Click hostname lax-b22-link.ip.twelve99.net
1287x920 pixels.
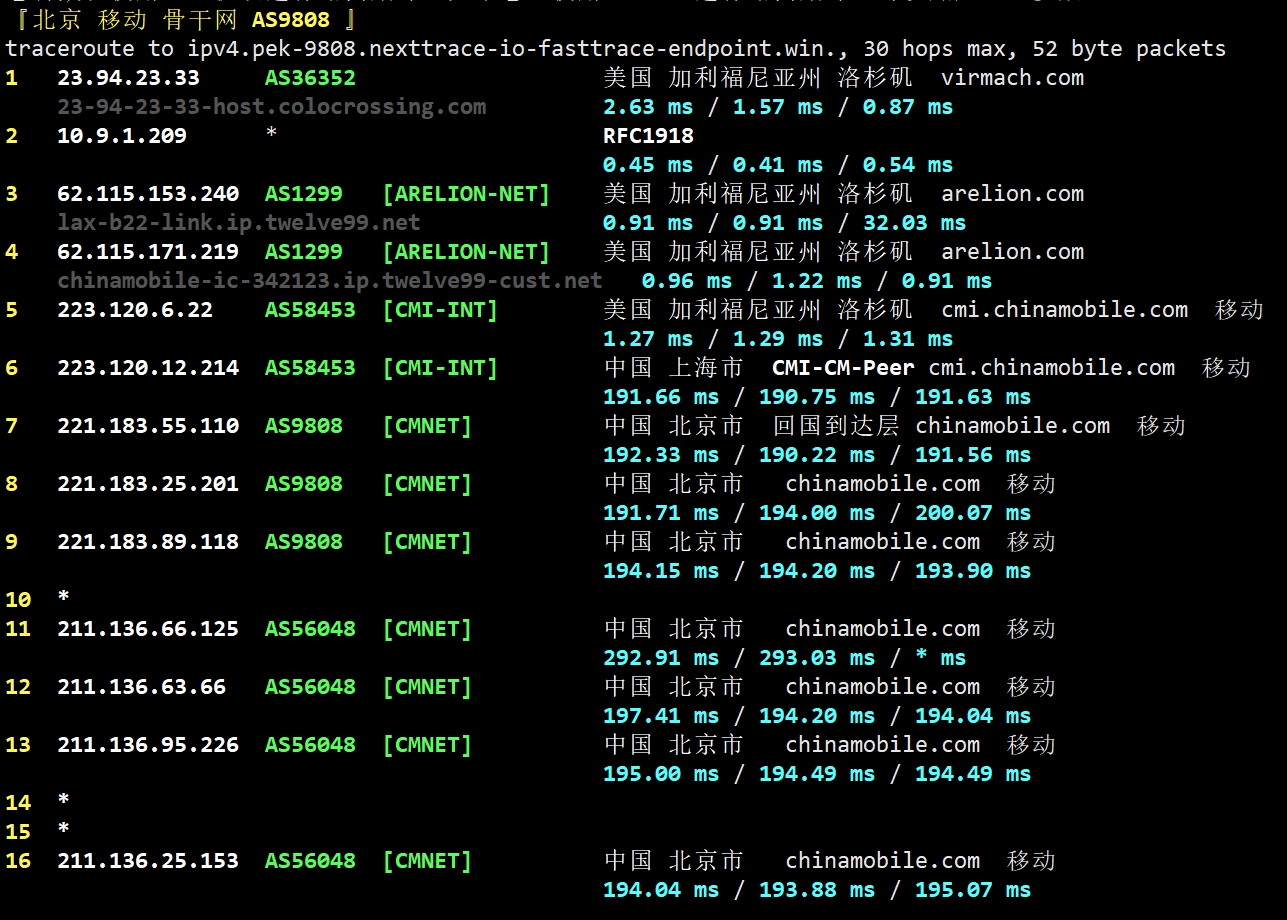tap(239, 223)
